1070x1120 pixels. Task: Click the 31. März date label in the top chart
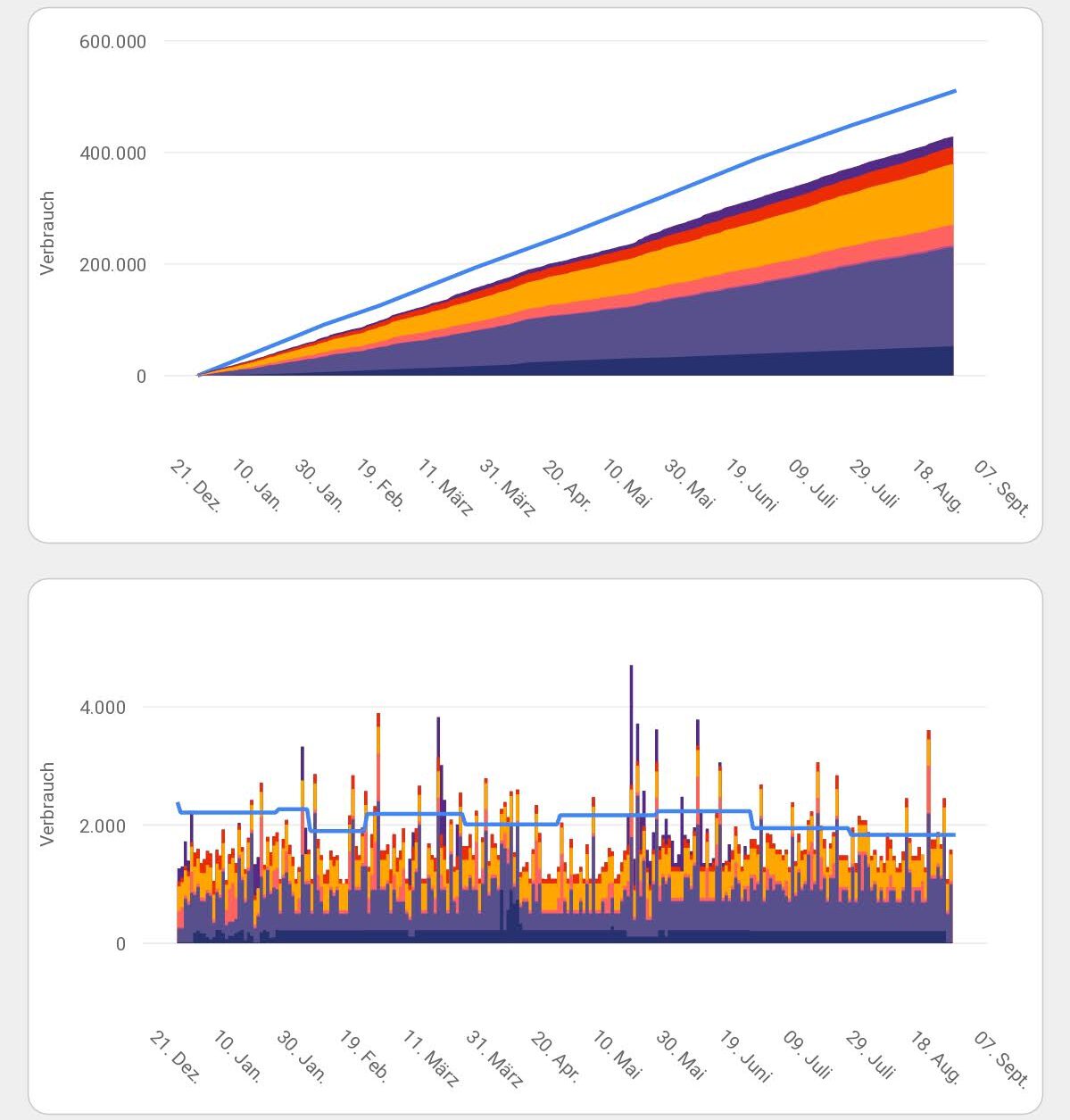508,488
